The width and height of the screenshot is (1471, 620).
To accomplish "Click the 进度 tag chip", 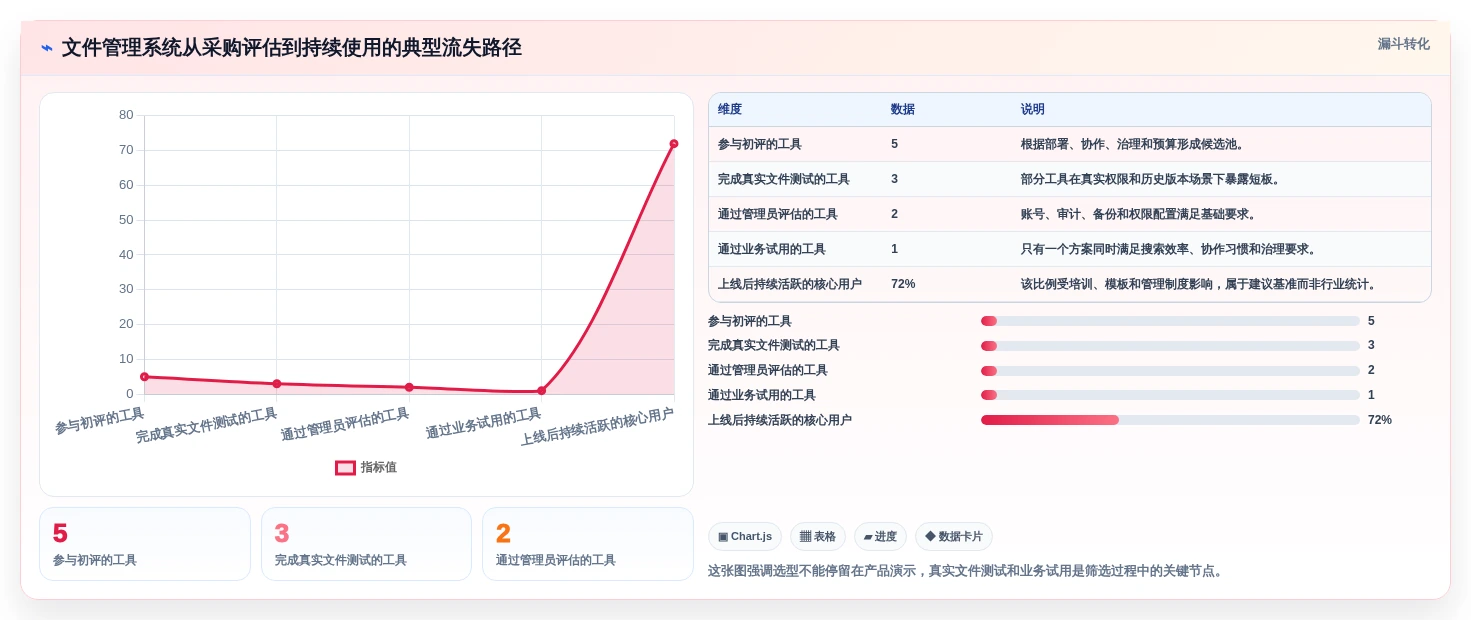I will pyautogui.click(x=880, y=537).
